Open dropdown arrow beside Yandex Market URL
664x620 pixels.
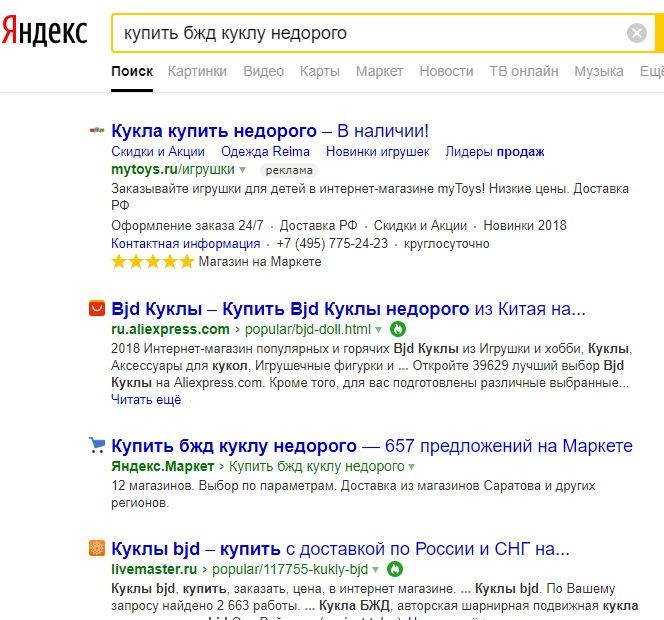click(x=411, y=467)
